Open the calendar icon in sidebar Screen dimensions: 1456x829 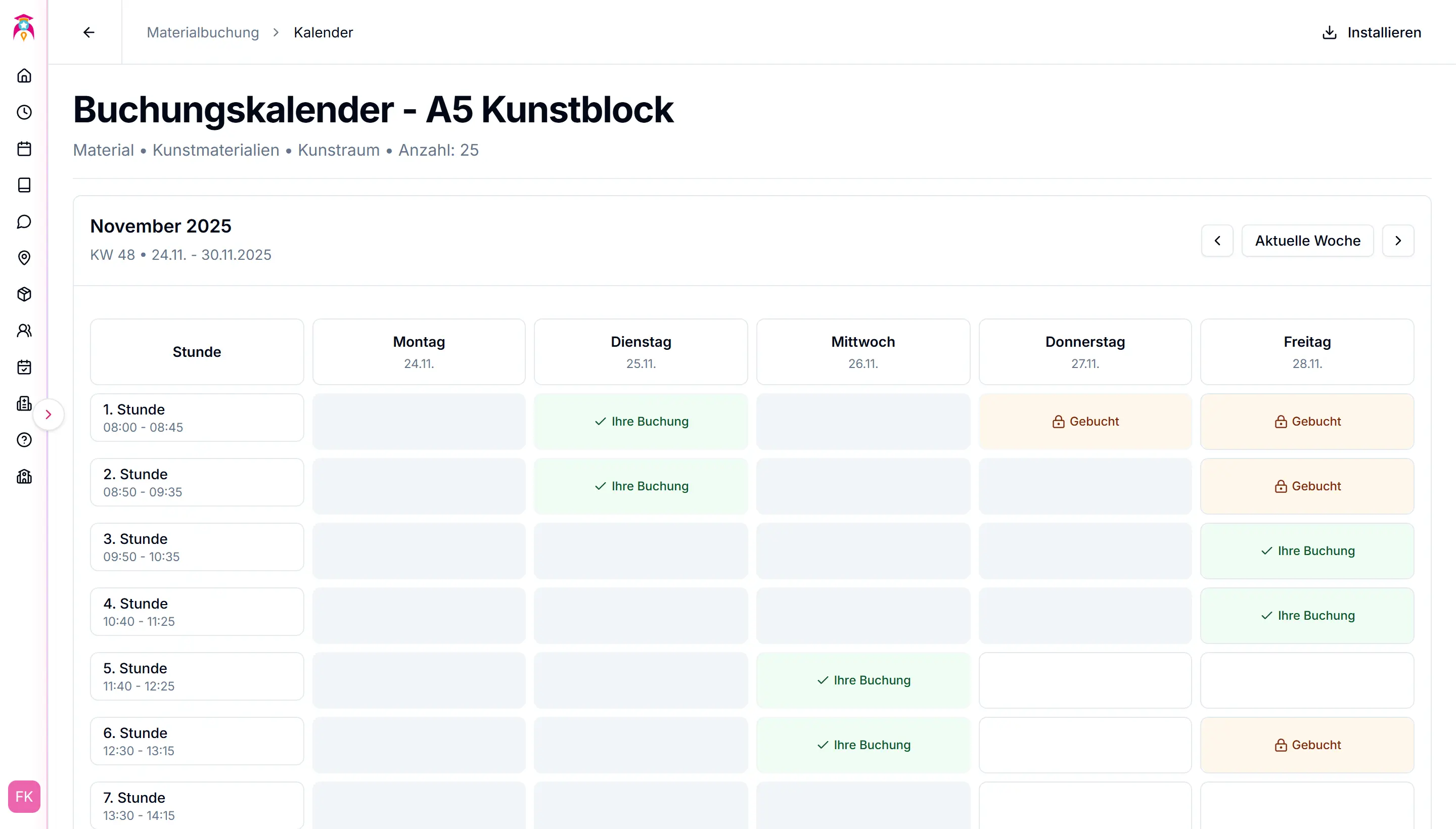coord(24,149)
